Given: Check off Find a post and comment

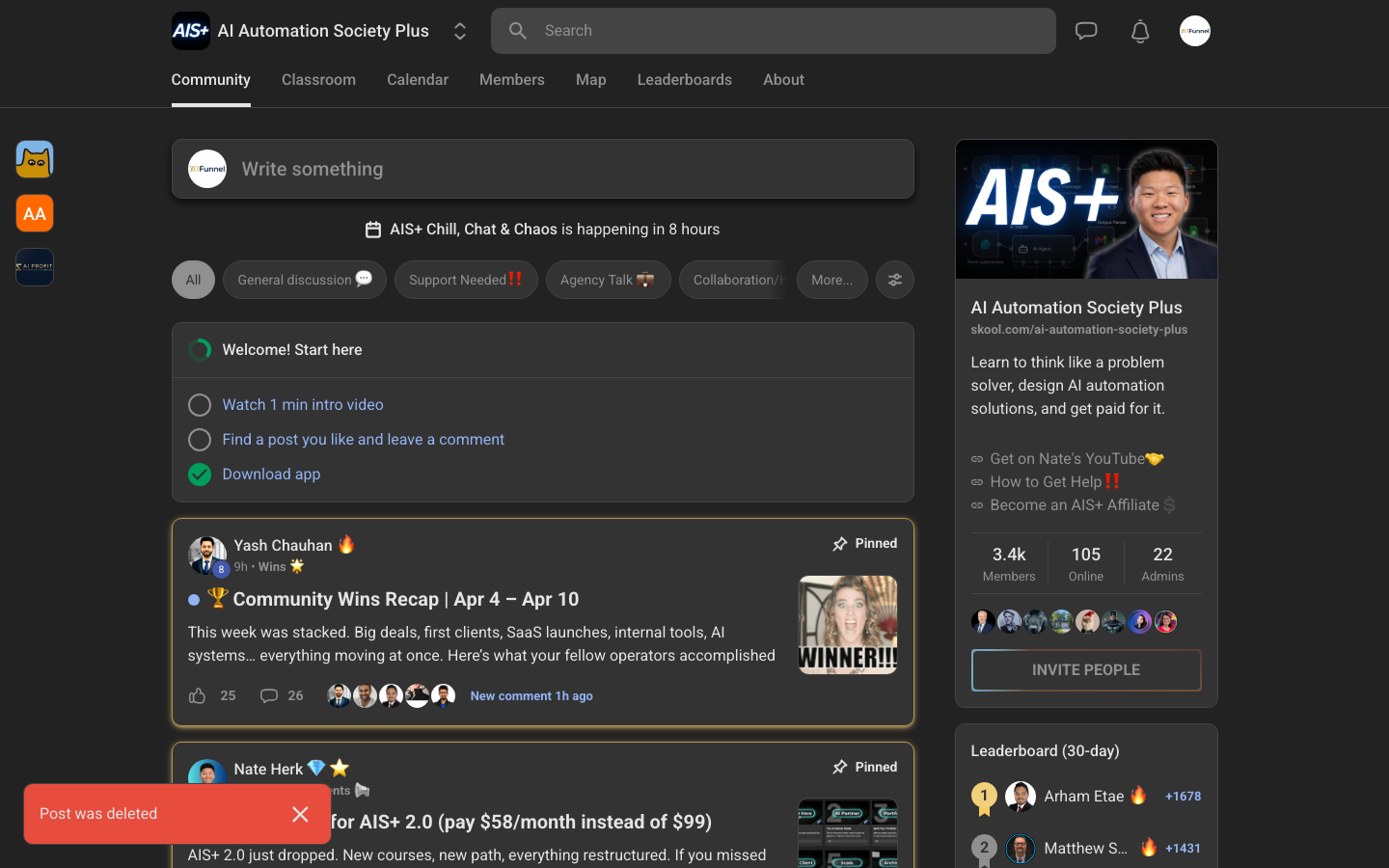Looking at the screenshot, I should point(200,440).
